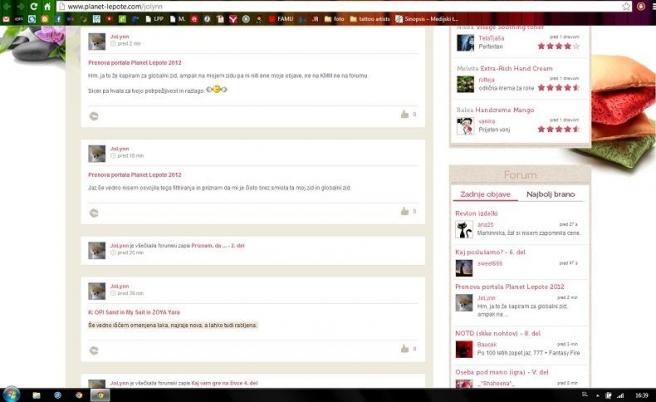Image resolution: width=656 pixels, height=402 pixels.
Task: Open the Gmail bookmark icon
Action: (x=6, y=19)
